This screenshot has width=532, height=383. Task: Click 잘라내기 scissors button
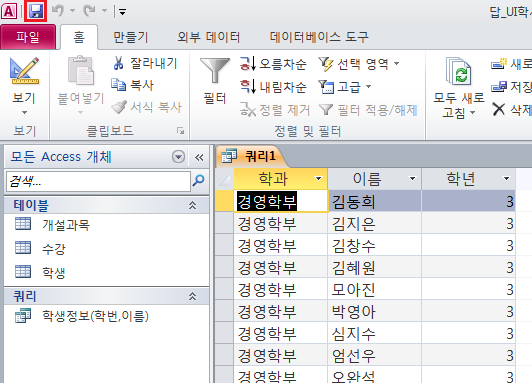145,63
